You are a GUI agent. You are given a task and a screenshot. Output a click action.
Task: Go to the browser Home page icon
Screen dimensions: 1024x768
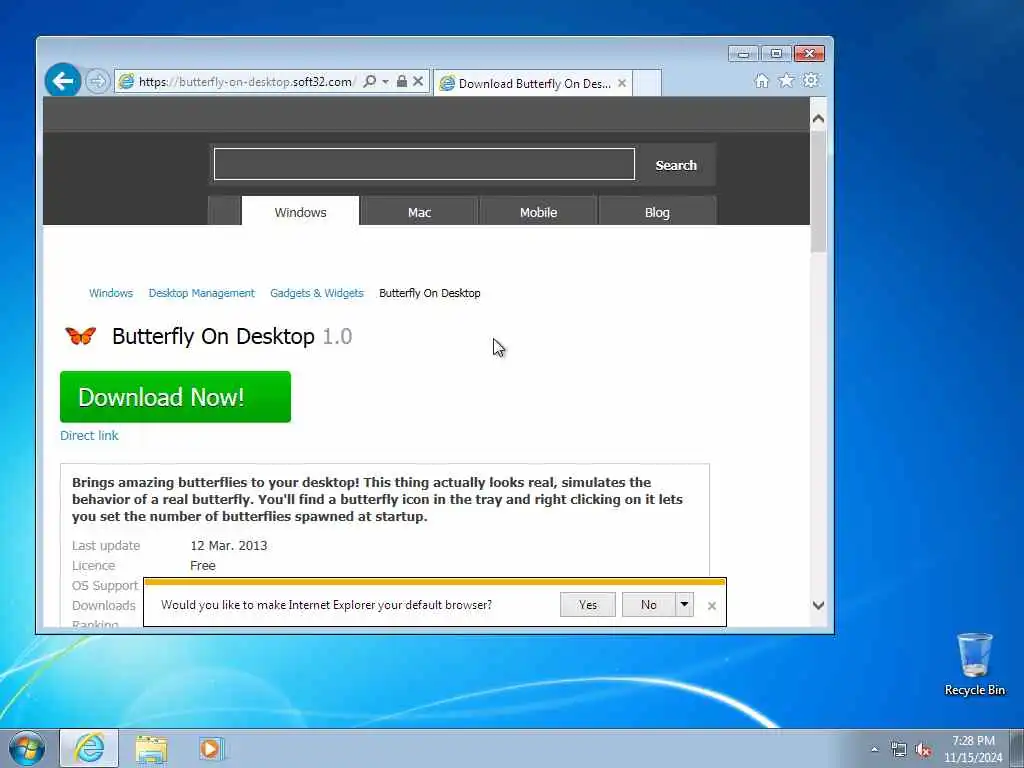[x=761, y=80]
